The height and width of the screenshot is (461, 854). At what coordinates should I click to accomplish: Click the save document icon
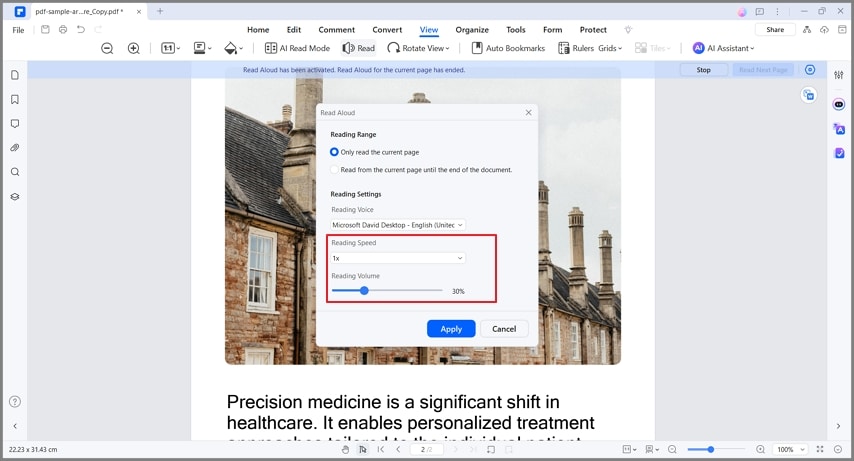coord(45,29)
